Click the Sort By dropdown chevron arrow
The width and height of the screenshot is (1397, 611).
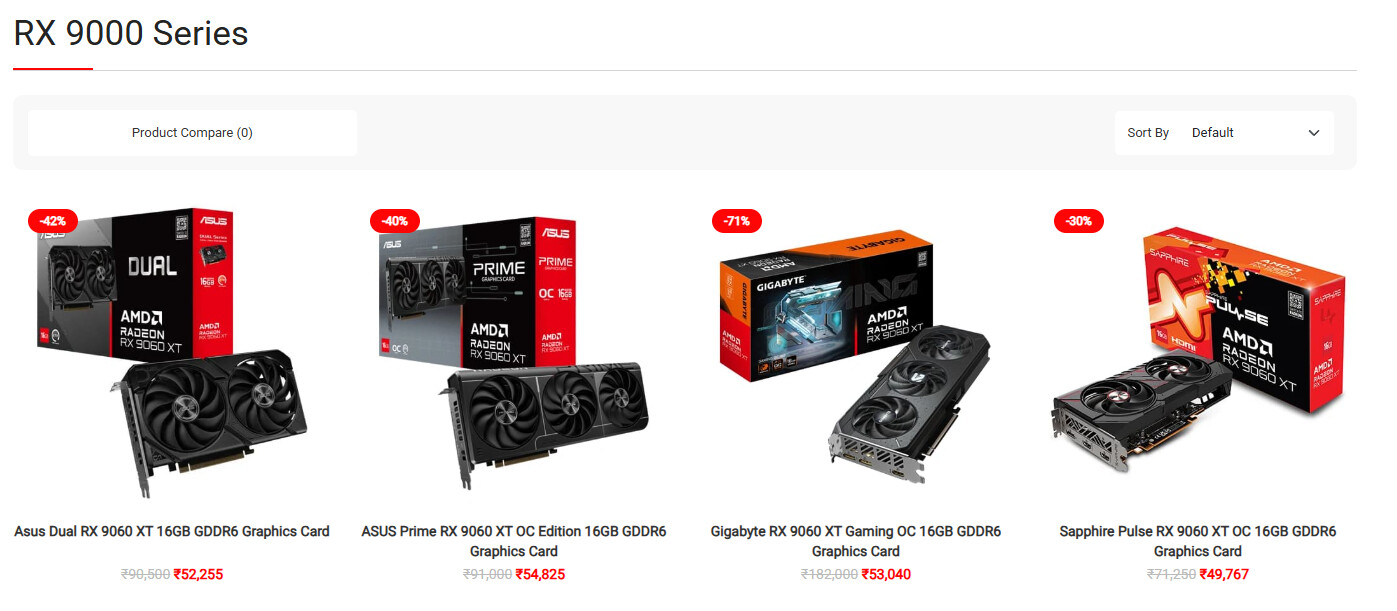coord(1314,133)
